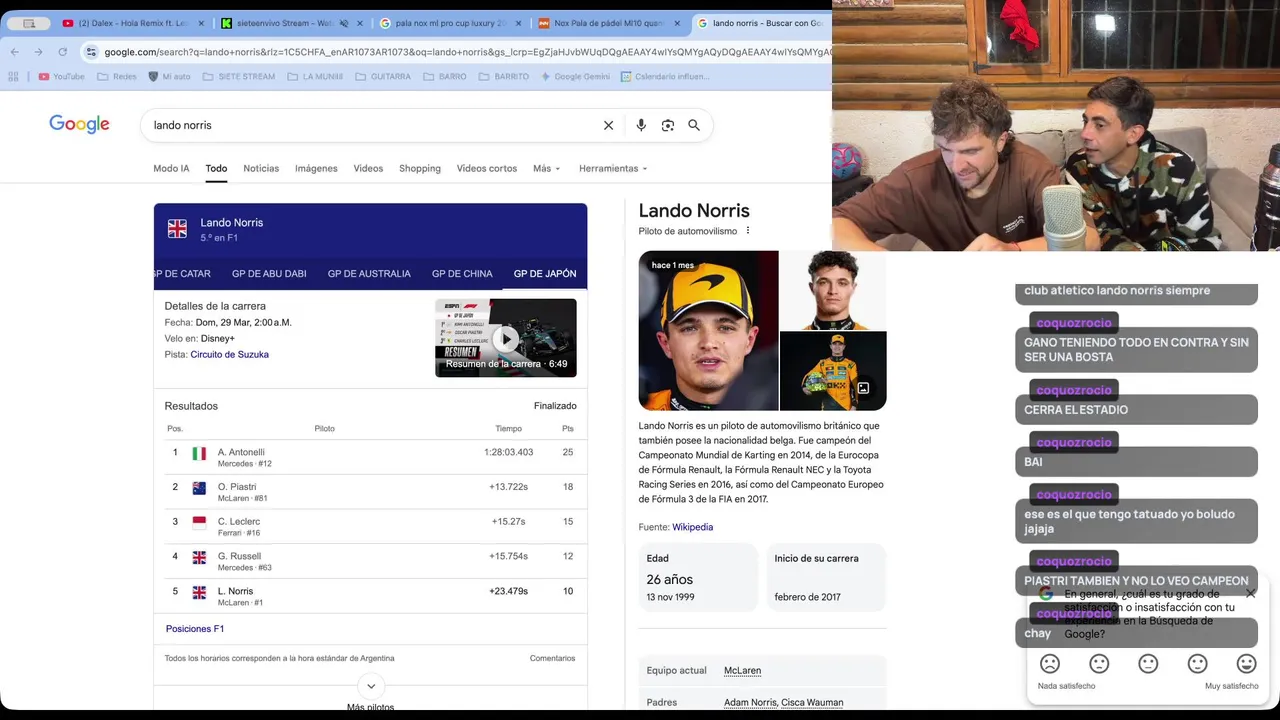
Task: Open the YouTube bookmark
Action: [60, 76]
